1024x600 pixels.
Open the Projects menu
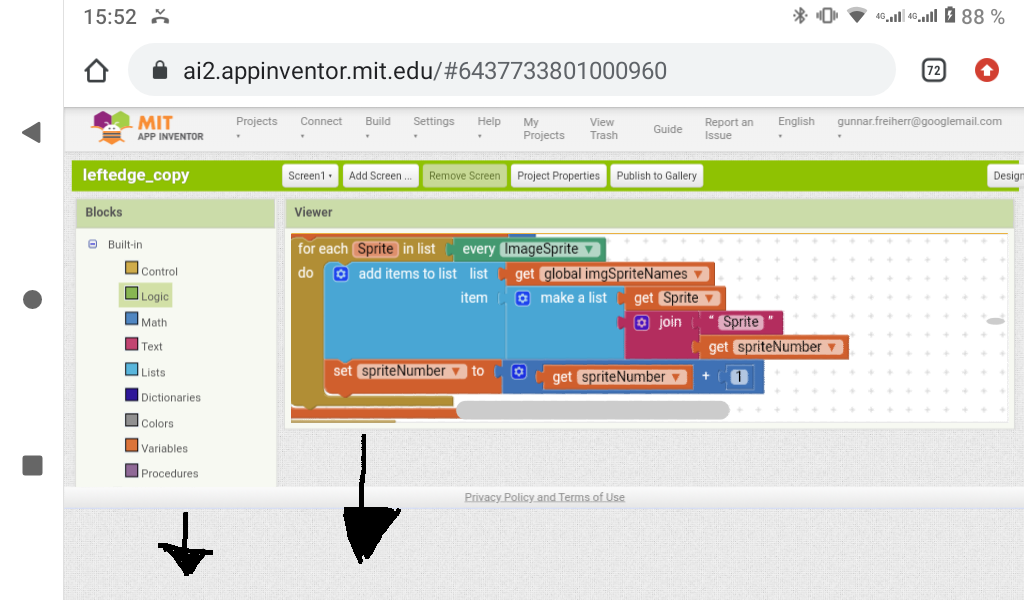256,127
